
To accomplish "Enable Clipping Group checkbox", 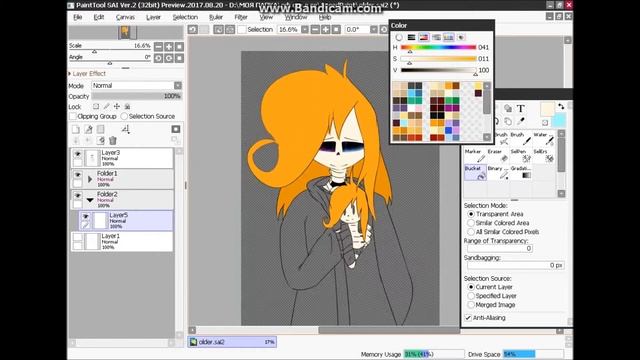I will 73,116.
